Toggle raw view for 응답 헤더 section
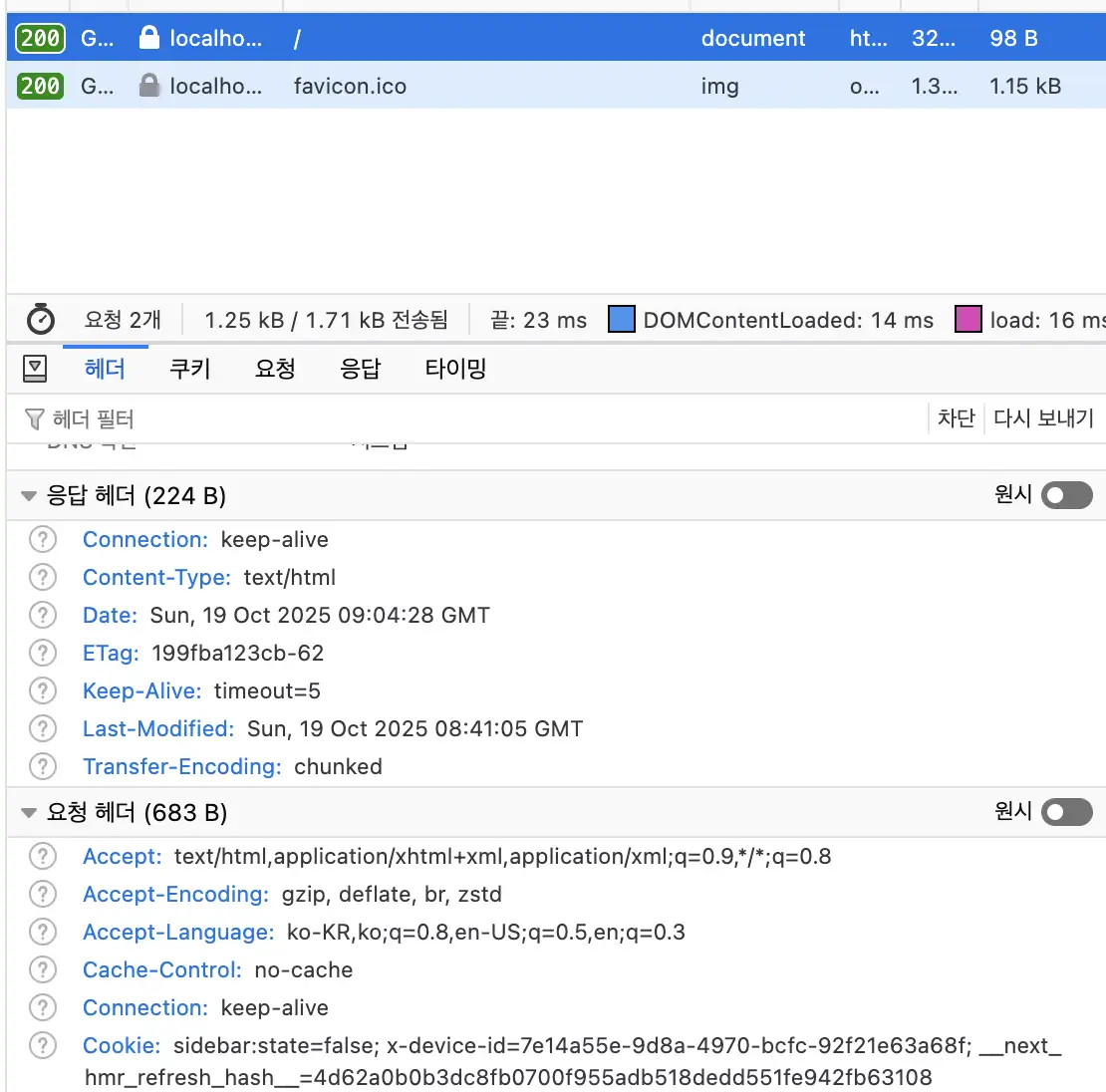The image size is (1106, 1092). [1066, 495]
